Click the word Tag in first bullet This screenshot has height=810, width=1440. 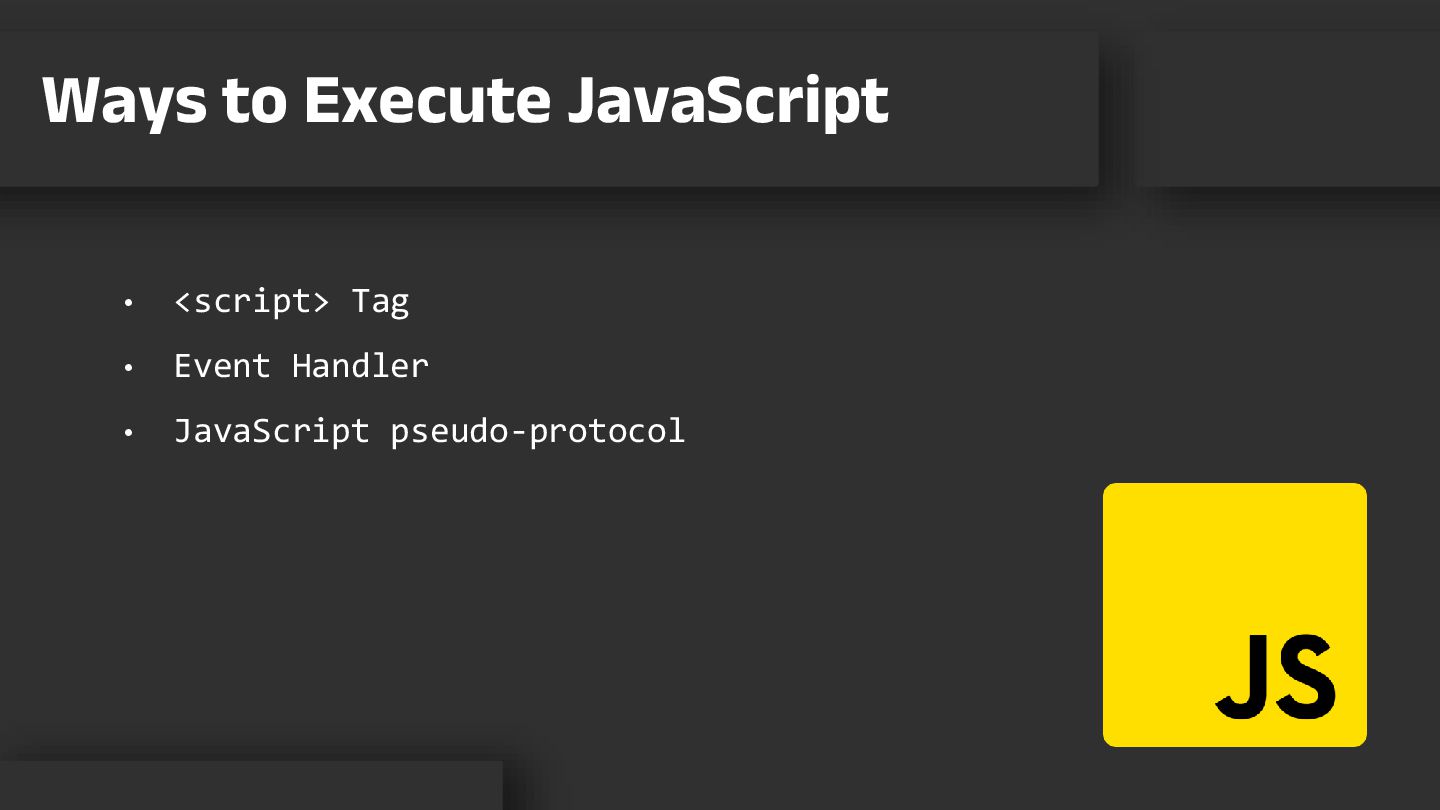pos(380,302)
